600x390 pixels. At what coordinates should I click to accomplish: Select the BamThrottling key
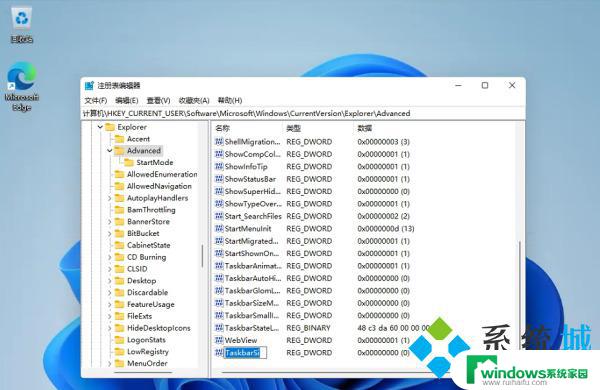pos(145,210)
